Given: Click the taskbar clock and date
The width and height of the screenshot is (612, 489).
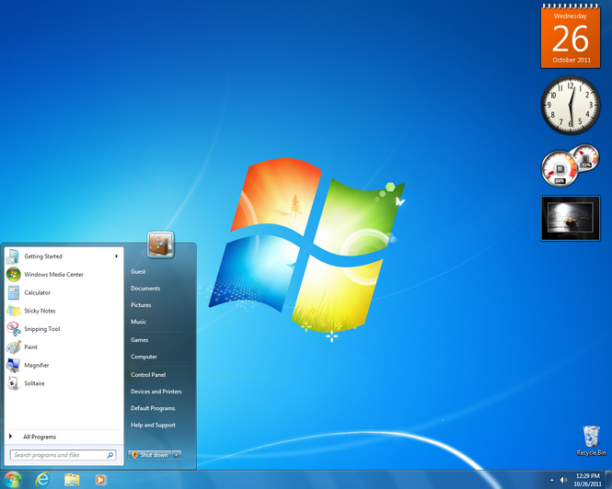Looking at the screenshot, I should pos(587,480).
